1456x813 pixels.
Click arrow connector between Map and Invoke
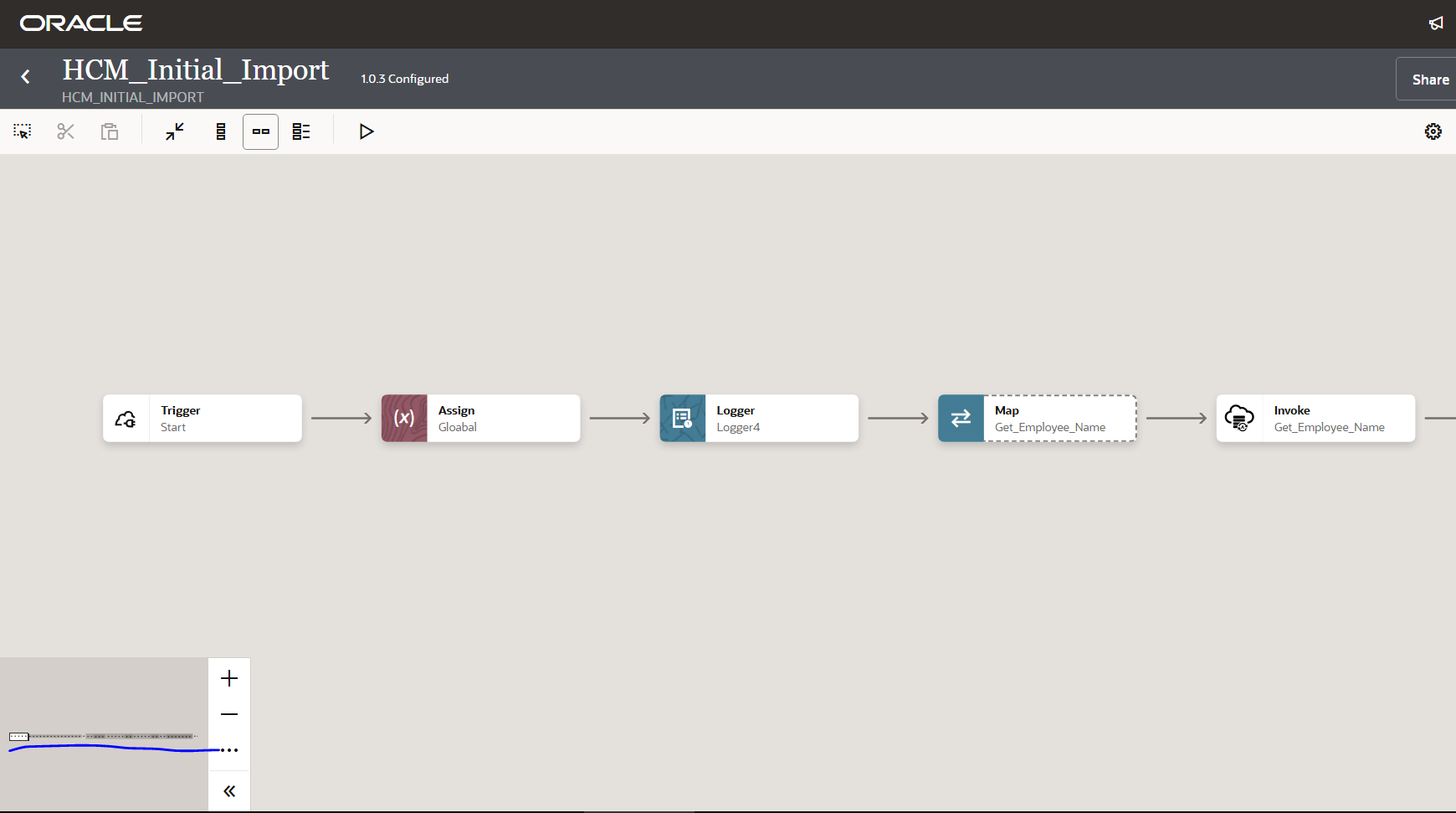click(1177, 418)
